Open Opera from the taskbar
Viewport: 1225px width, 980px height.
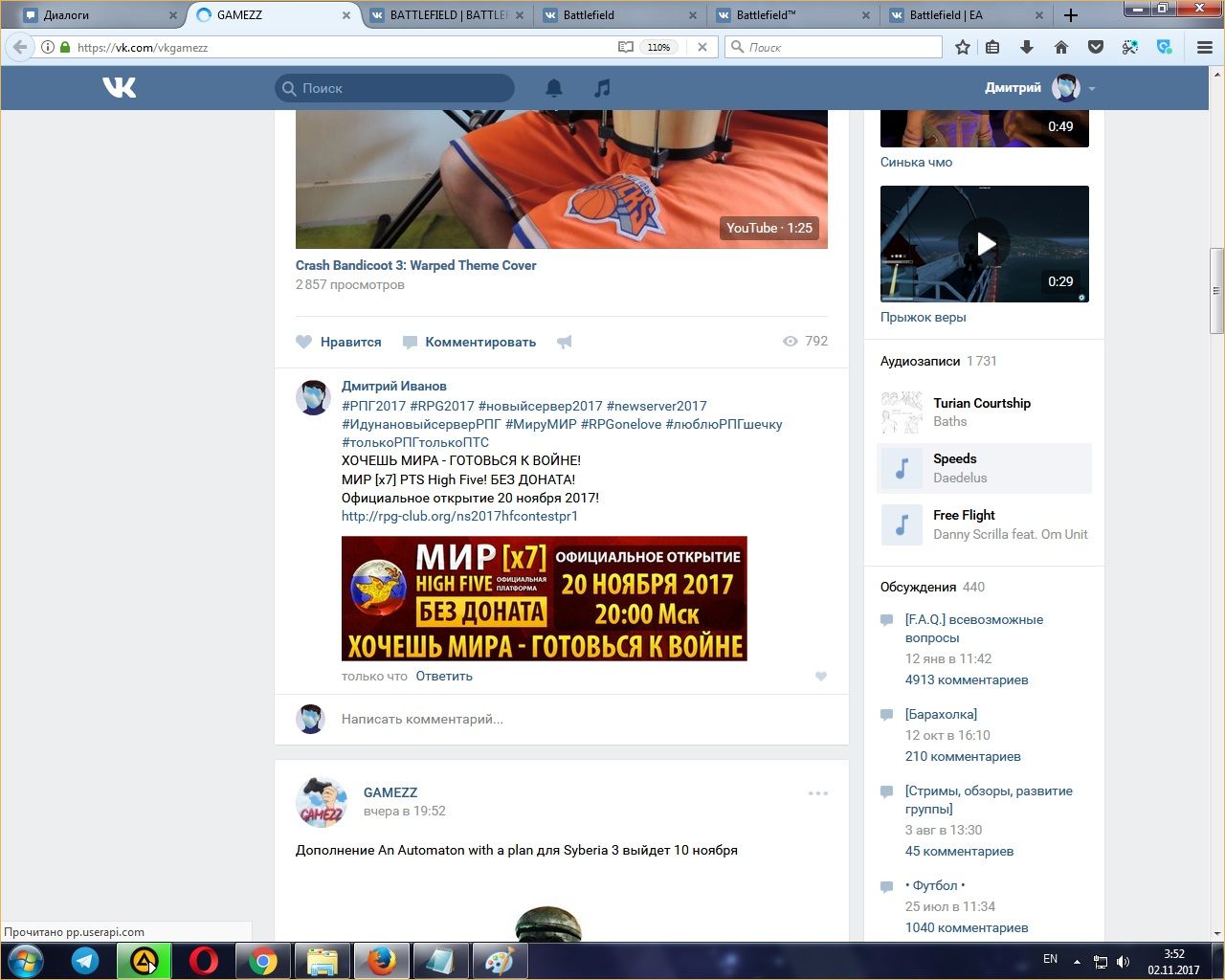pos(203,961)
